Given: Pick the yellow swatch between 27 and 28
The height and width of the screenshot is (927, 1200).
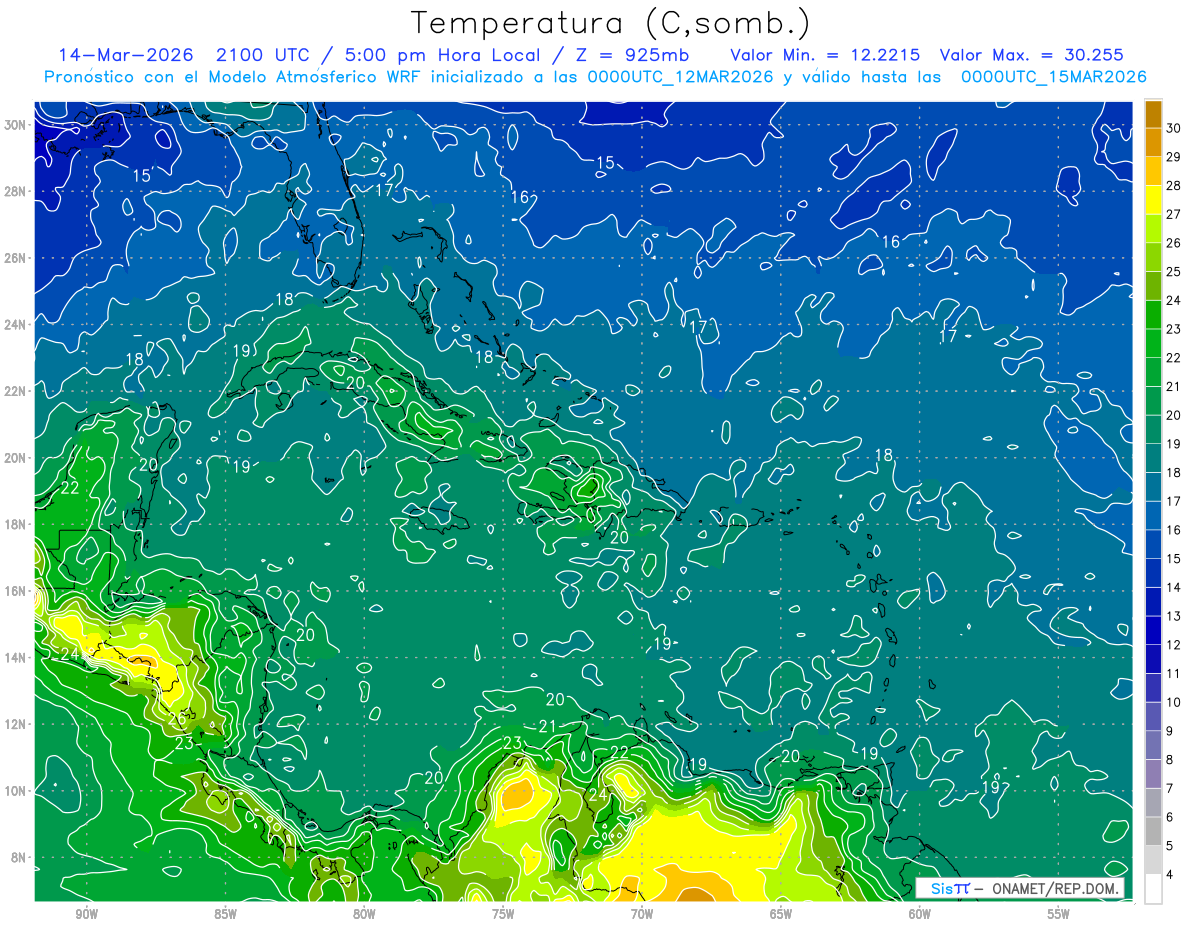Looking at the screenshot, I should (x=1154, y=199).
